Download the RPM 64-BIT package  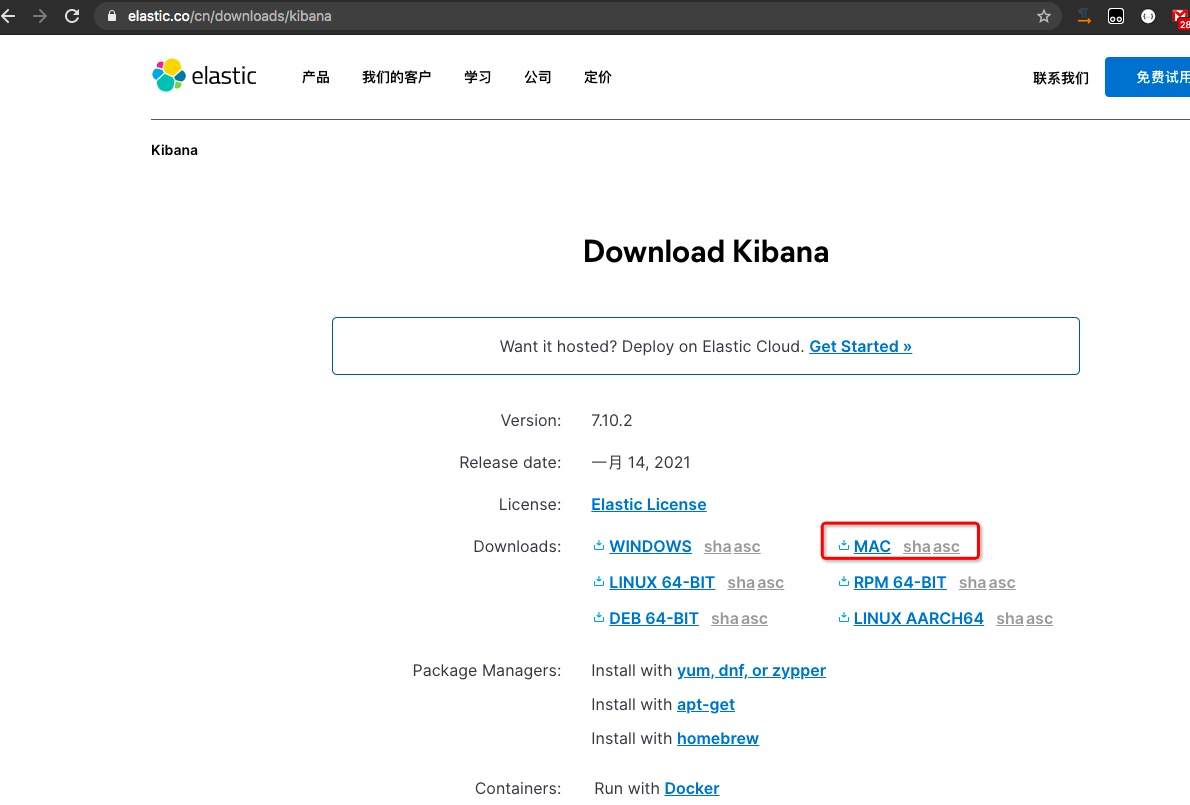tap(900, 582)
